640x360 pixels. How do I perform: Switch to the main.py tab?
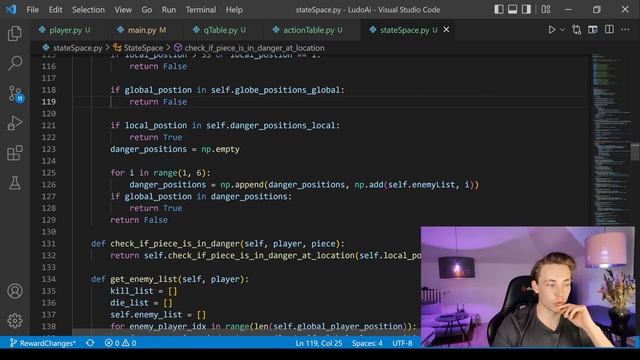tap(142, 30)
